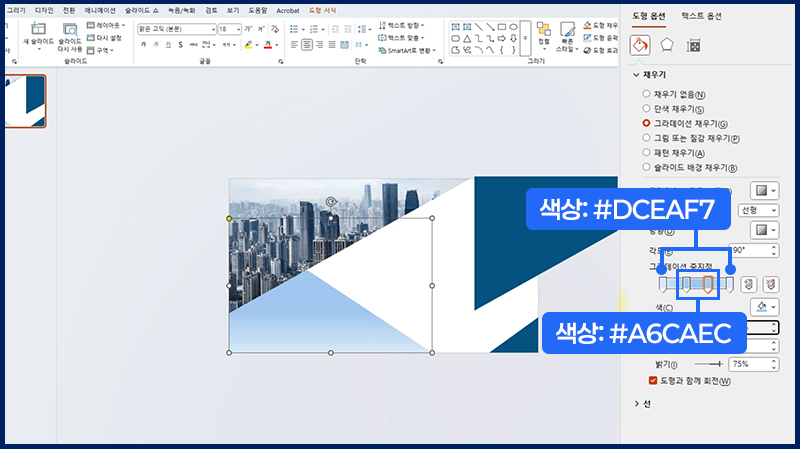The width and height of the screenshot is (800, 449).
Task: Select the Size & Properties icon in format pane
Action: pos(693,46)
